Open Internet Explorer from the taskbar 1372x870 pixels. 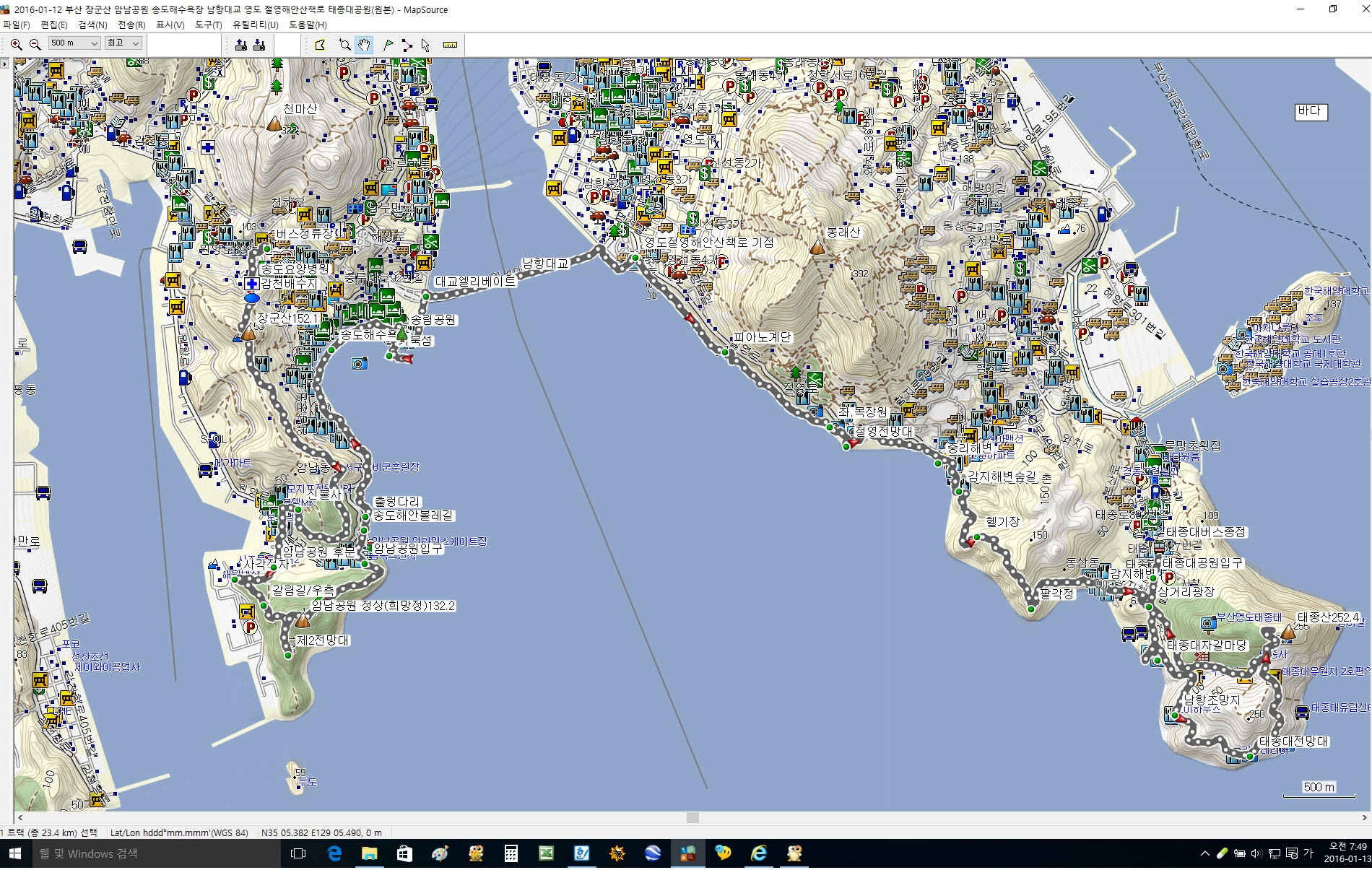pyautogui.click(x=759, y=854)
